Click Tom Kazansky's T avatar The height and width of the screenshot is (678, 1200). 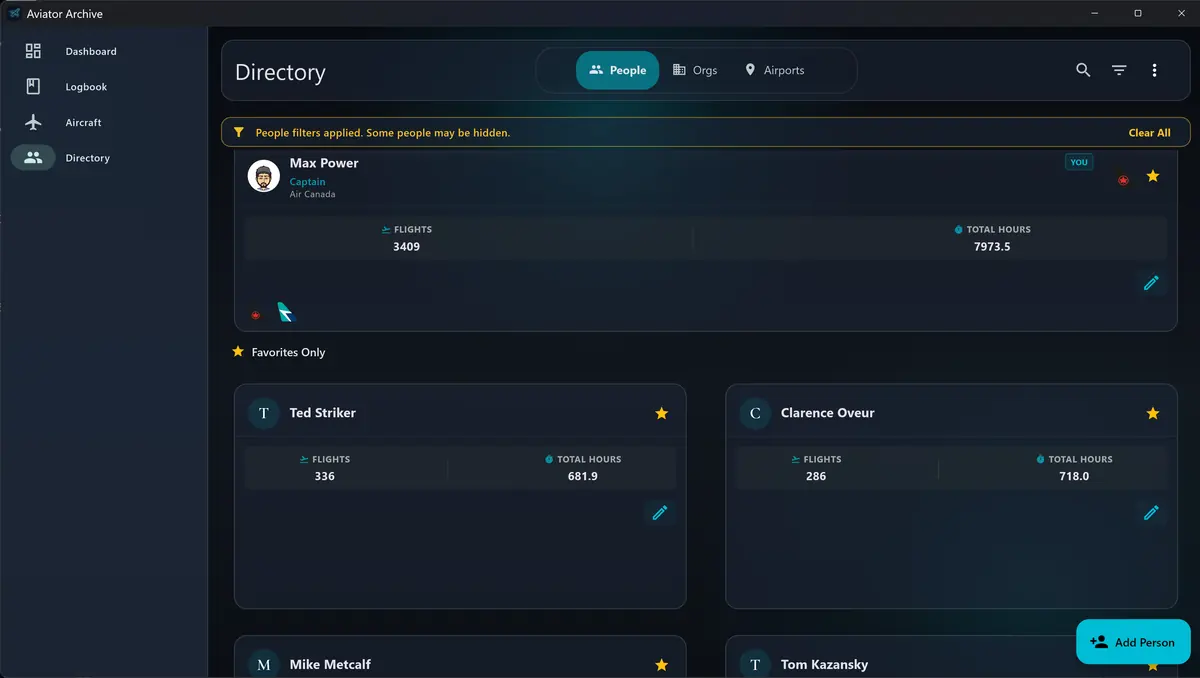(755, 664)
